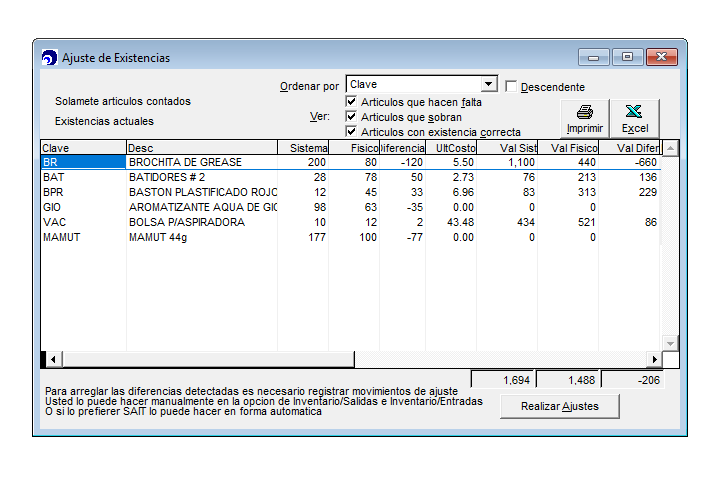
Task: Click the Val Sist total 1,694
Action: pos(503,380)
